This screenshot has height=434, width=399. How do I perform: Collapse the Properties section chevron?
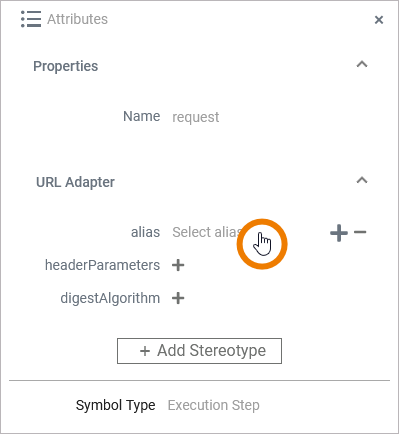pos(362,64)
